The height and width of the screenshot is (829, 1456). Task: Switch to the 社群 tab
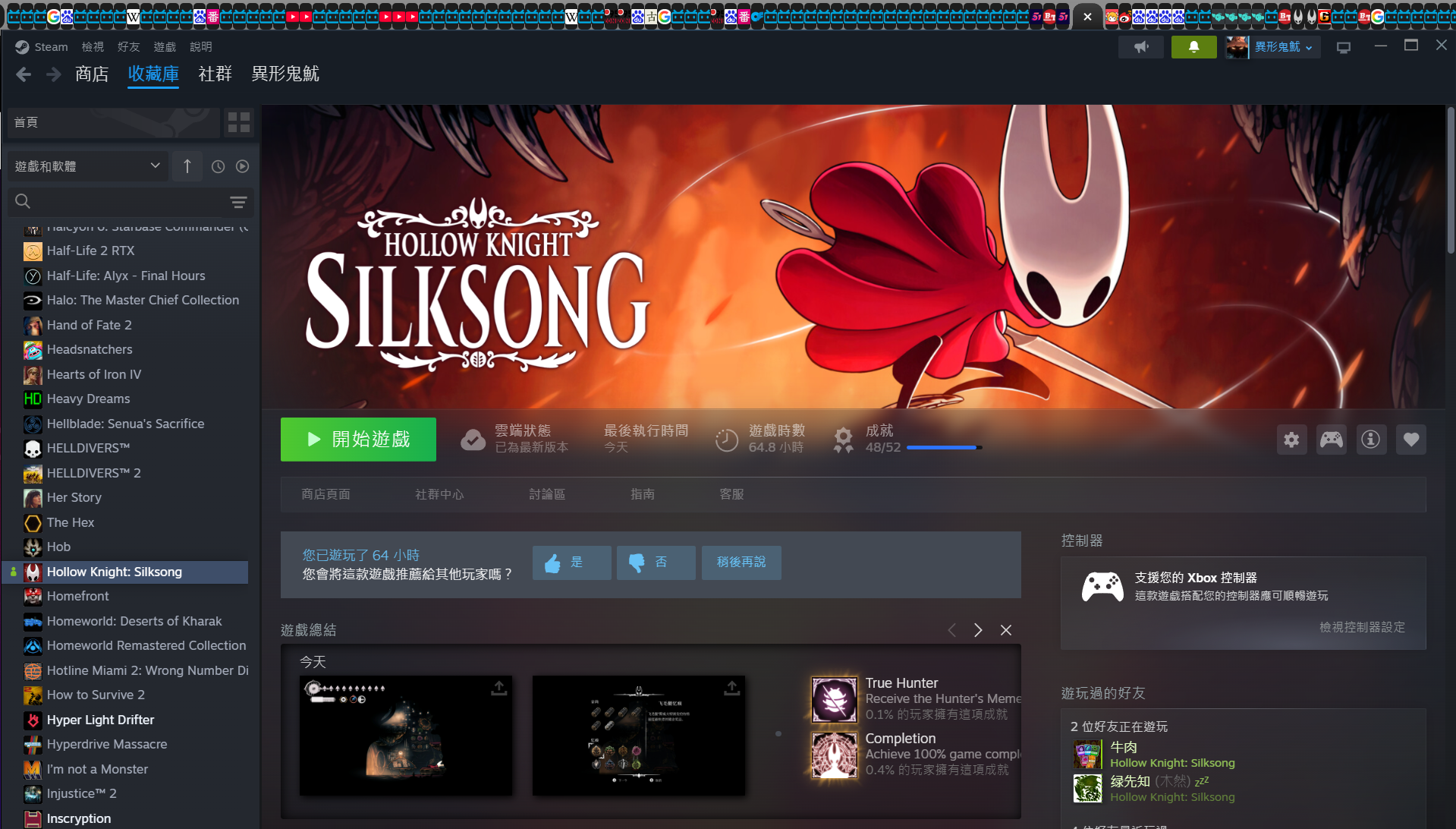(x=215, y=74)
